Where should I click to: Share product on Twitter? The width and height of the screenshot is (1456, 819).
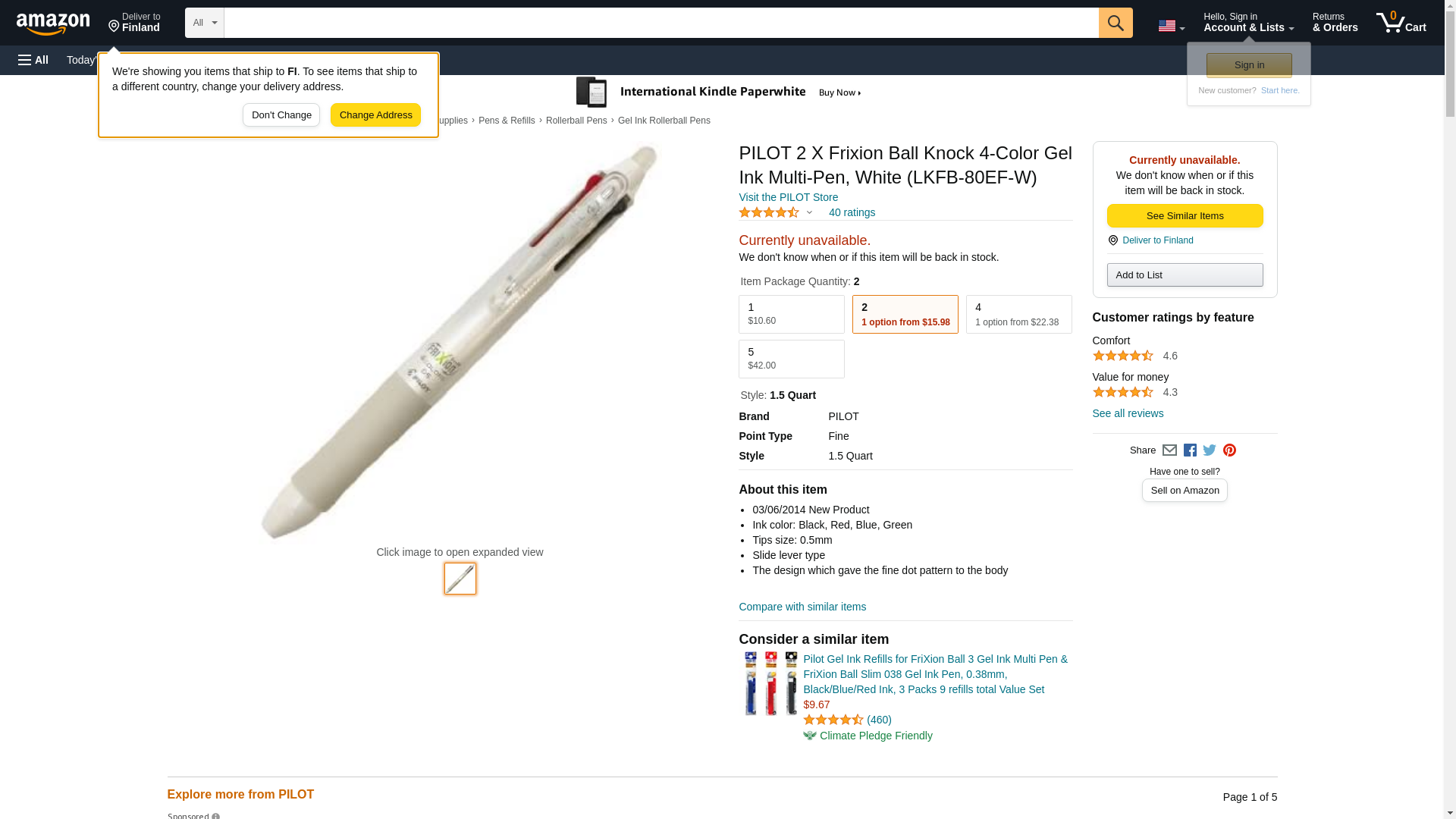(1210, 450)
